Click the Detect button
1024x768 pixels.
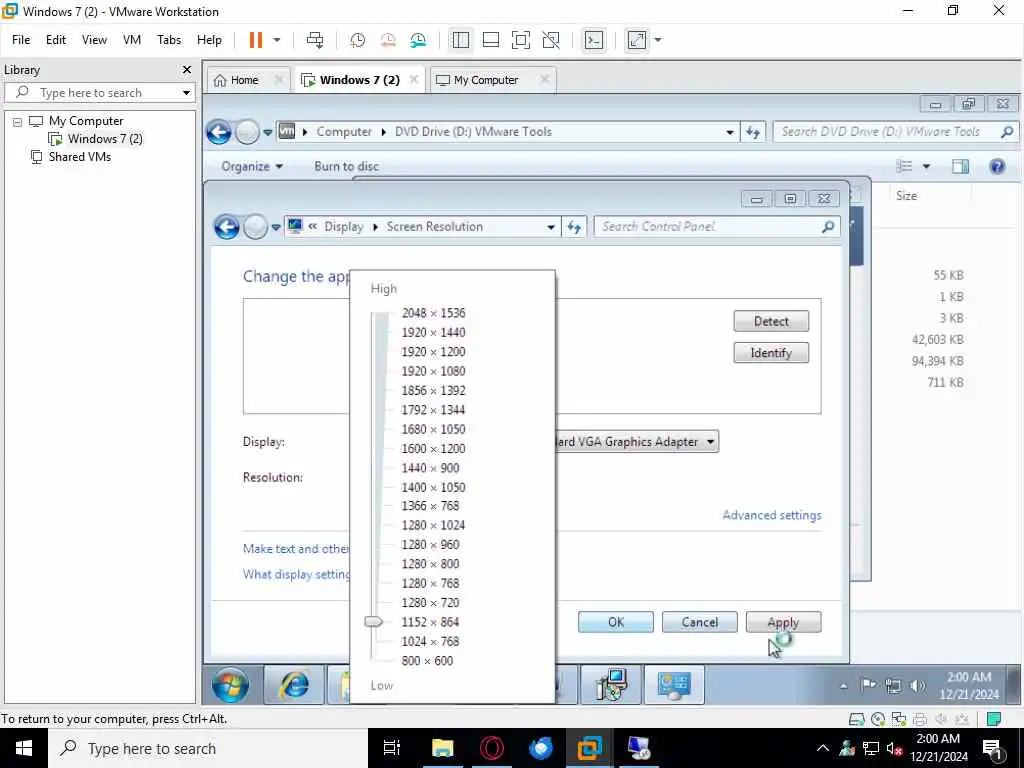[771, 321]
